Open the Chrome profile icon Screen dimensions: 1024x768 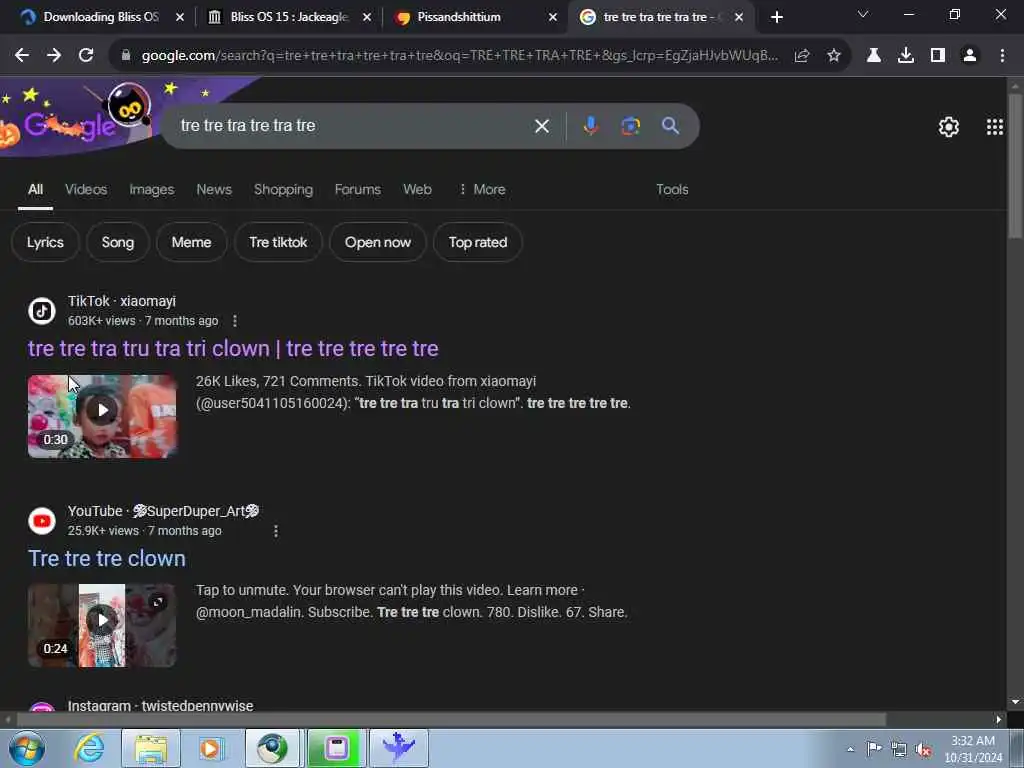[x=970, y=56]
